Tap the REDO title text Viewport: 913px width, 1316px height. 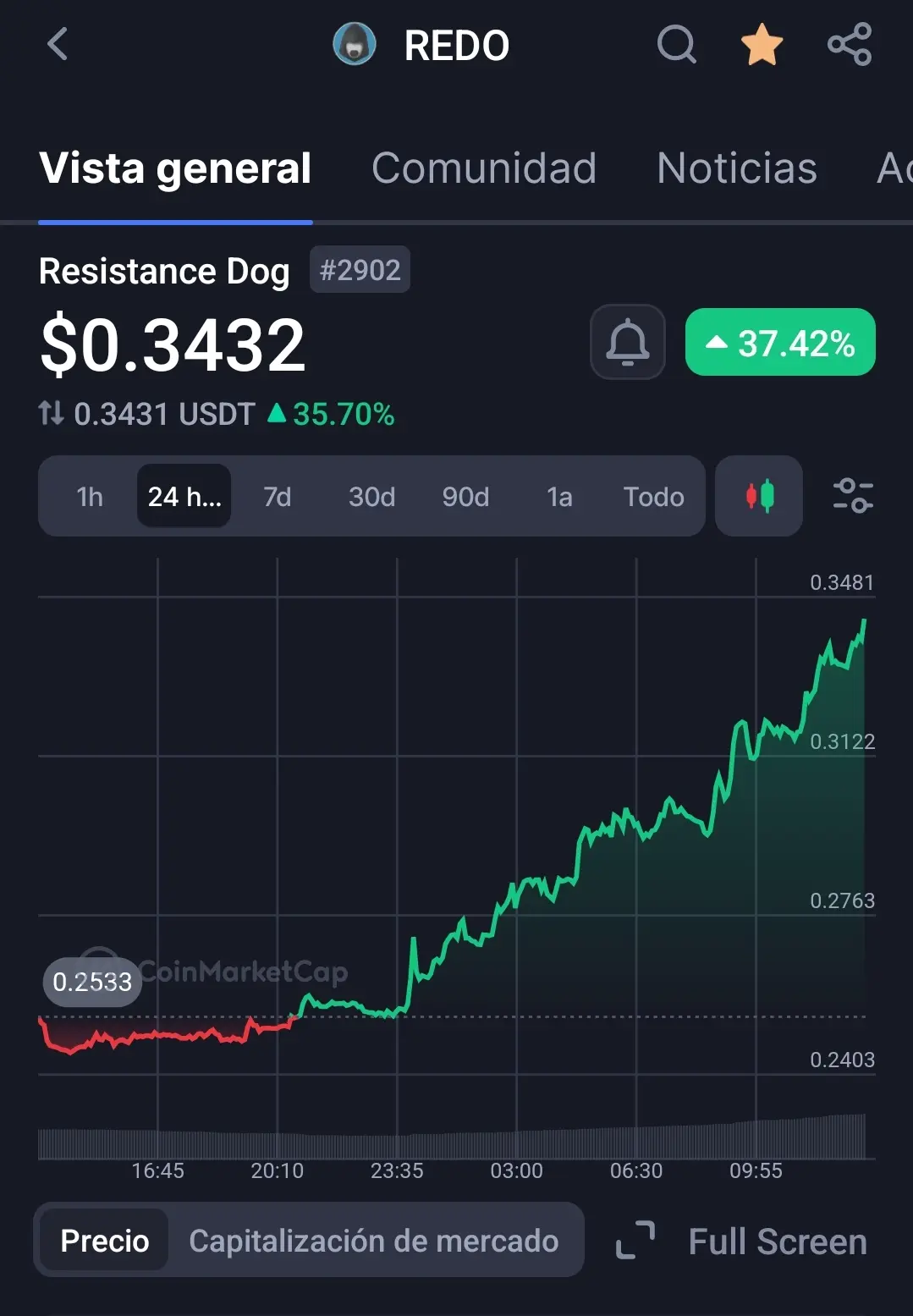click(457, 46)
